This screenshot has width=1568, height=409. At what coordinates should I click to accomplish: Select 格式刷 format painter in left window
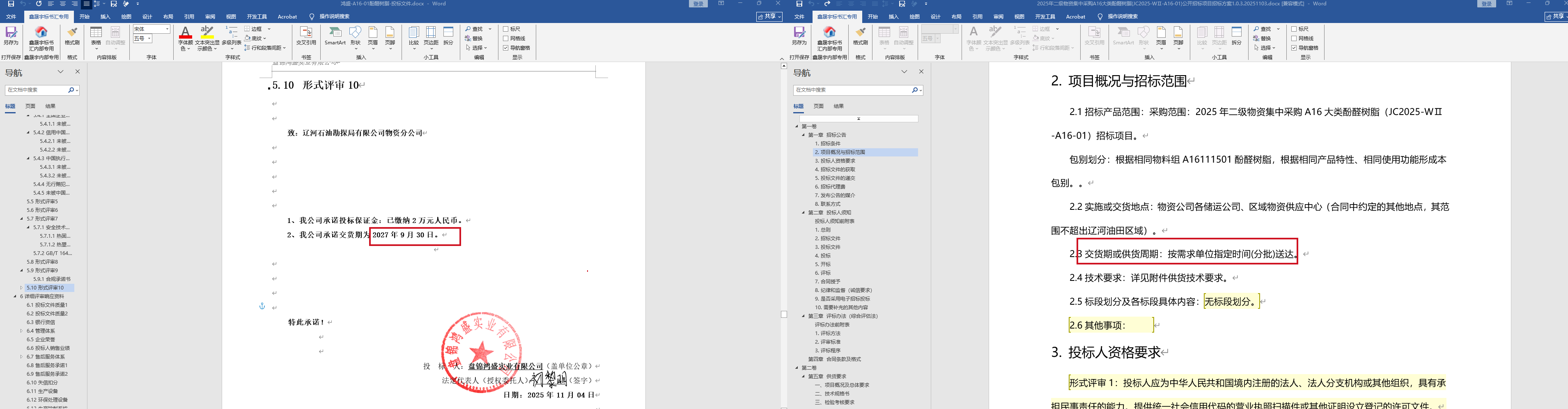tap(72, 36)
